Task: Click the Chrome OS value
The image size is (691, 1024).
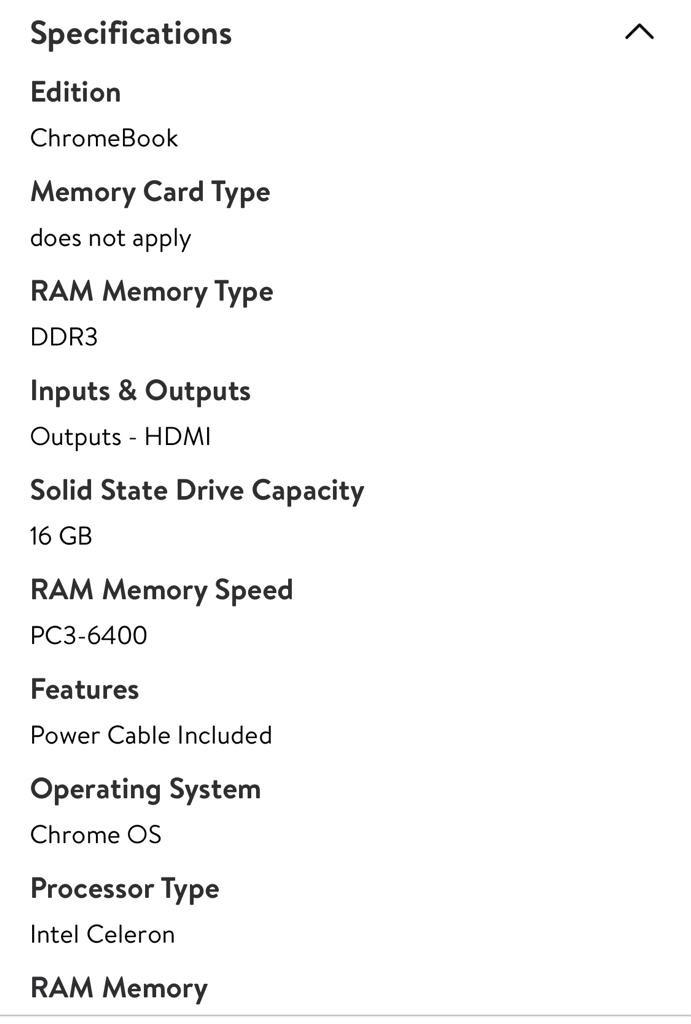Action: [x=96, y=835]
